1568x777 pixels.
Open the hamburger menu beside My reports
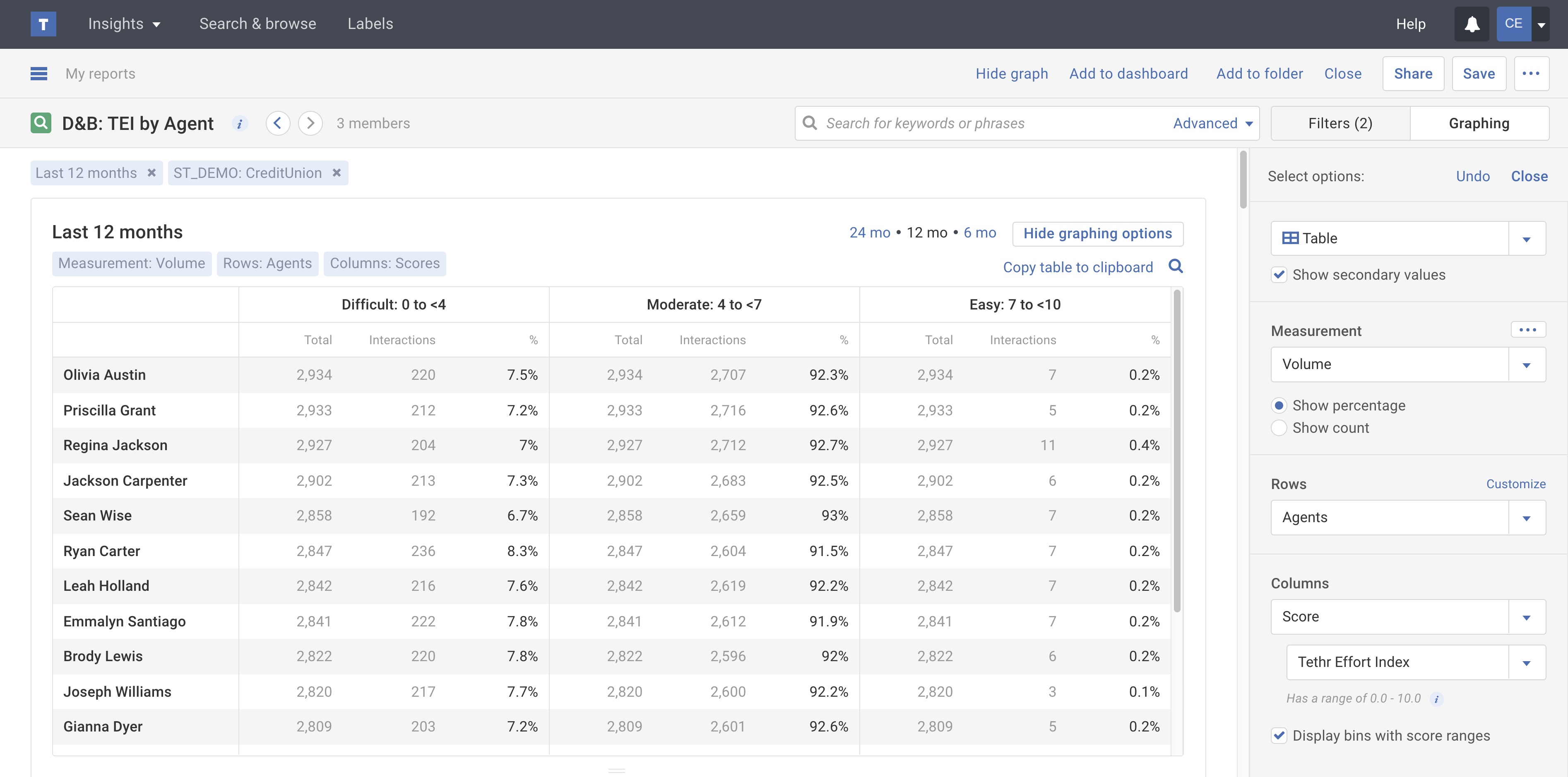tap(39, 74)
